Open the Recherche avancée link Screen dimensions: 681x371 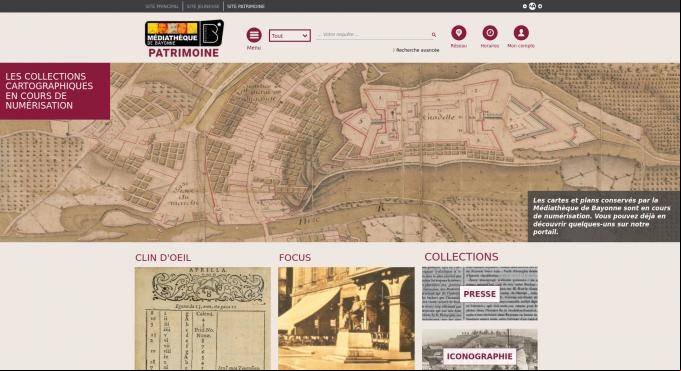[x=417, y=50]
